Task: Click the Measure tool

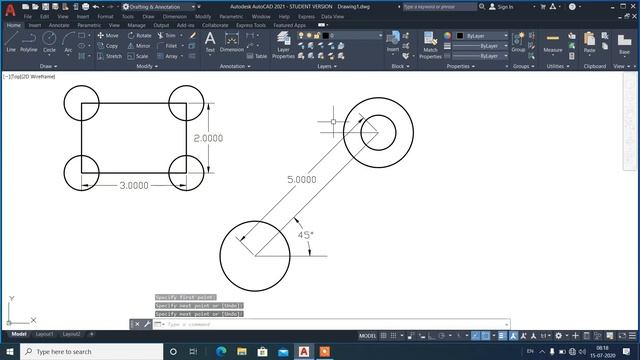Action: pyautogui.click(x=553, y=43)
